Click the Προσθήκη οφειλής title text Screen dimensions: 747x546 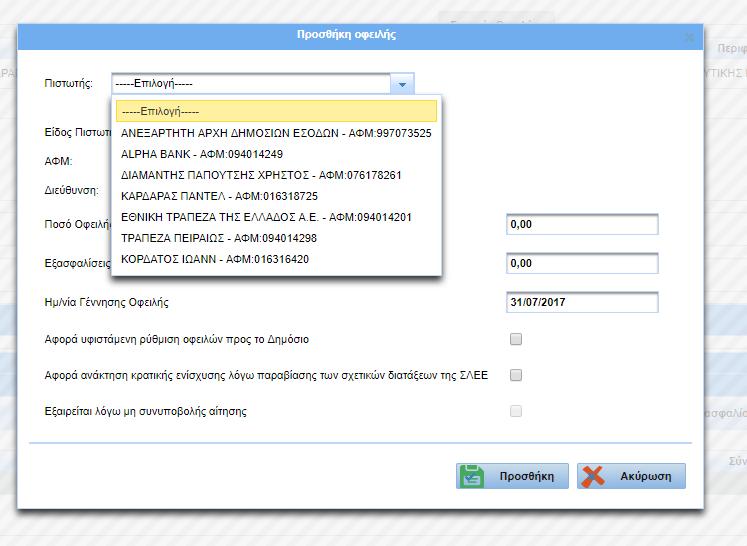(346, 35)
